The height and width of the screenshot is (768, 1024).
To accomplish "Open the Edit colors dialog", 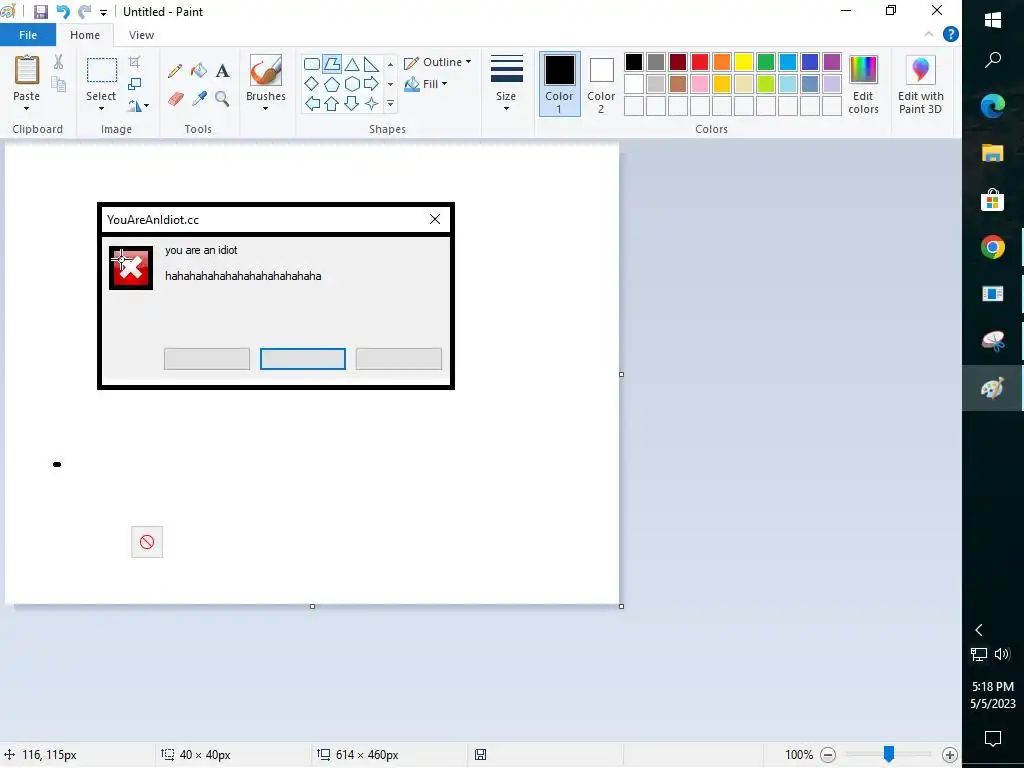I will click(x=863, y=85).
